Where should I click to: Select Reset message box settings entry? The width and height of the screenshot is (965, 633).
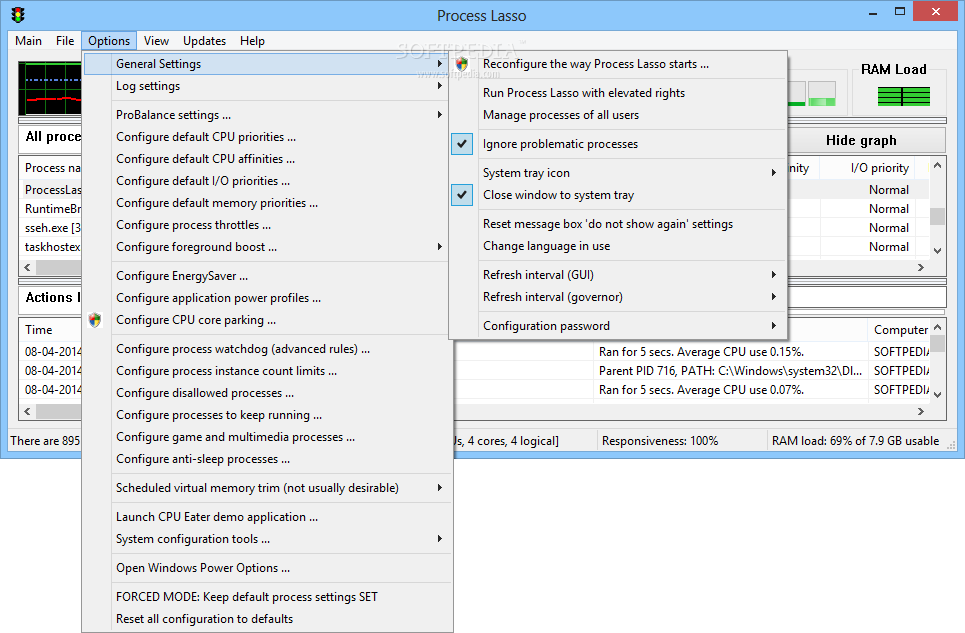point(618,224)
